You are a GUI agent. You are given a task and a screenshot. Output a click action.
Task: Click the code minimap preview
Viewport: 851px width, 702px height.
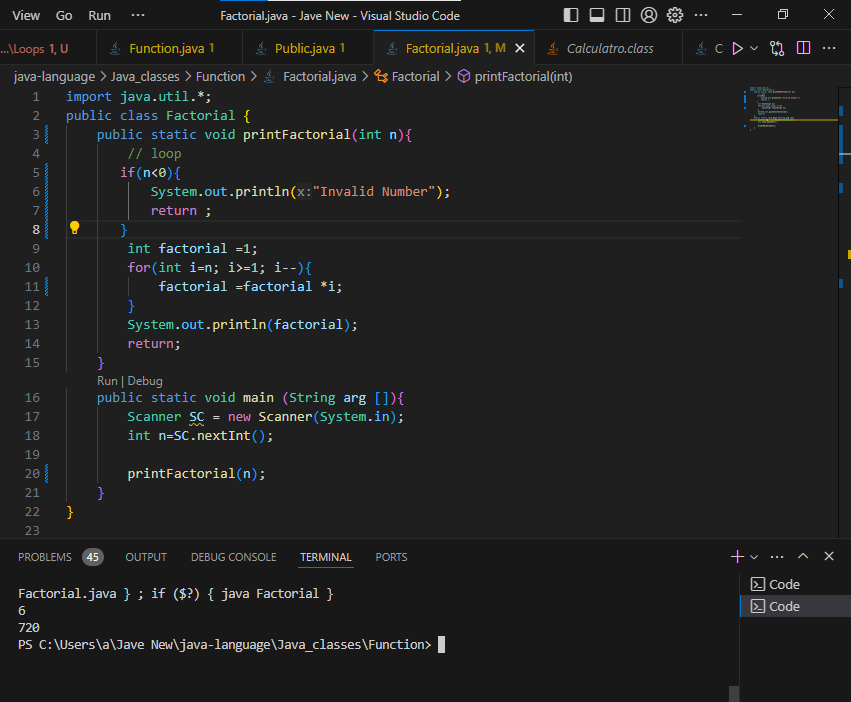(790, 109)
